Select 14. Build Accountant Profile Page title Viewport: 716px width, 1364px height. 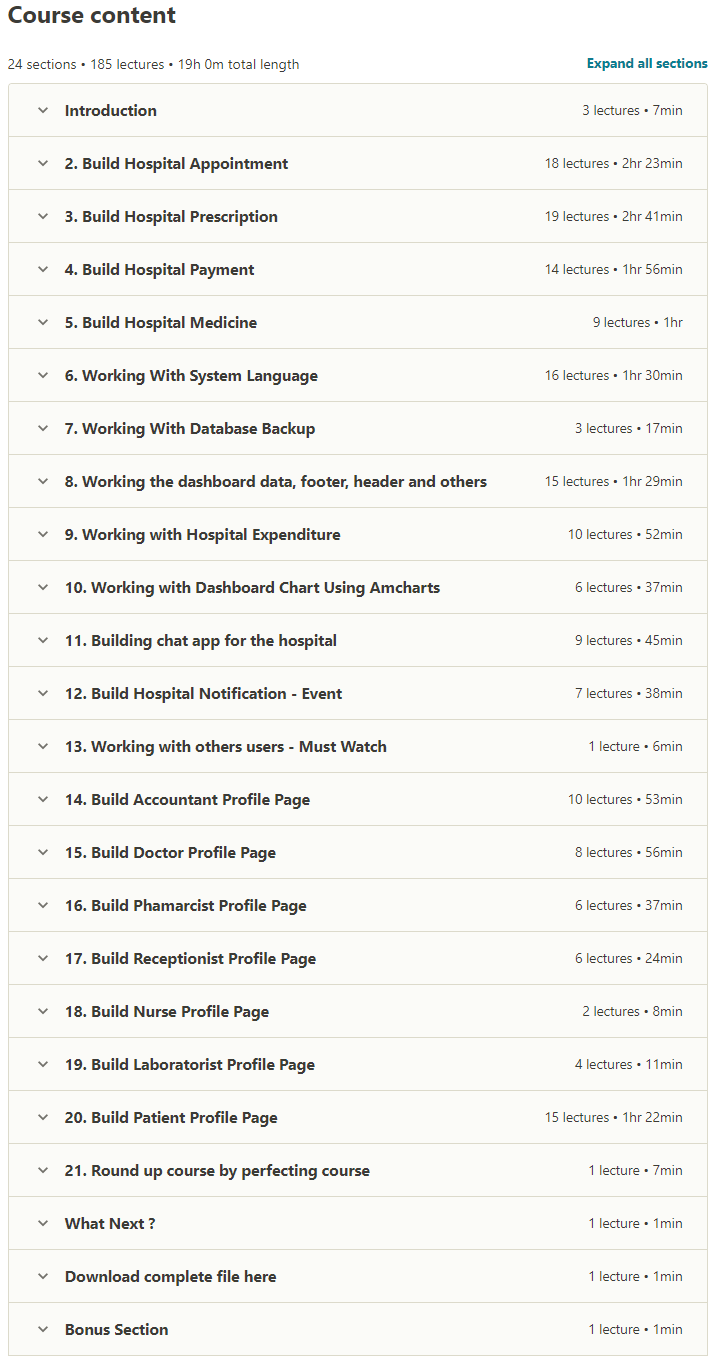[187, 800]
